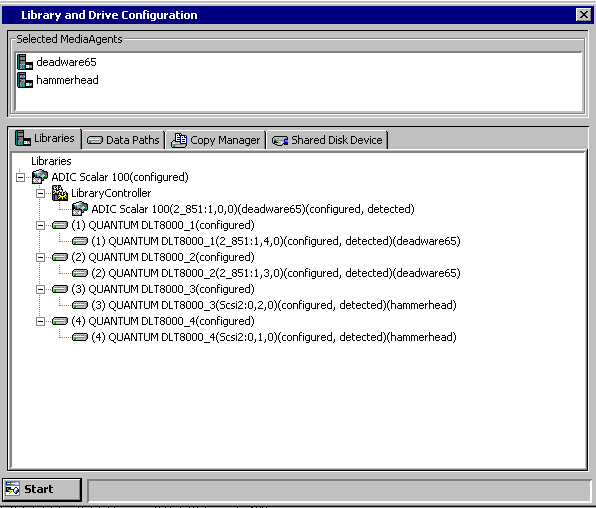
Task: Collapse the (2) QUANTUM DLT8000_2 node
Action: pyautogui.click(x=40, y=257)
